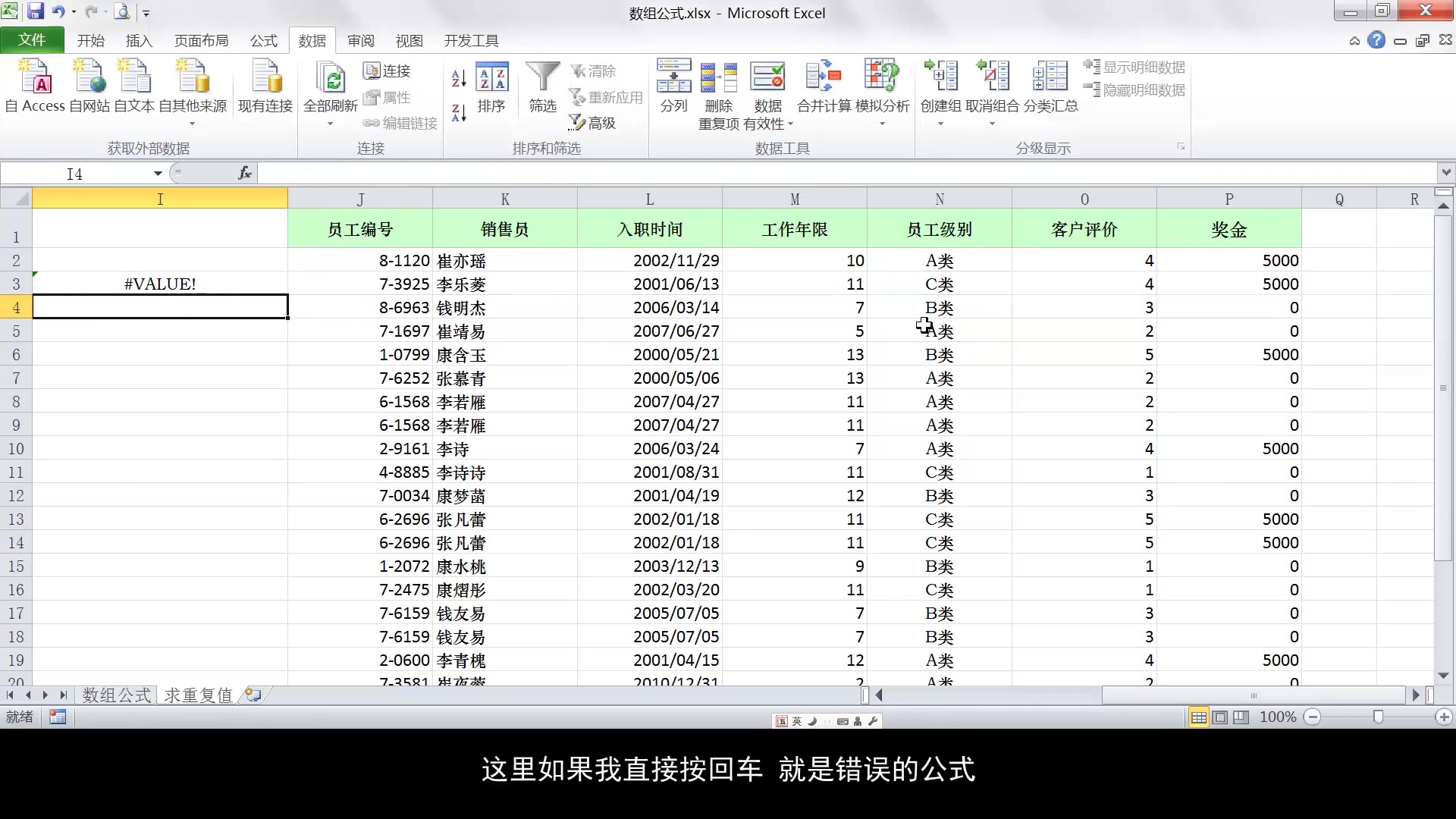Click the 显示明细数据 button

tap(1135, 67)
